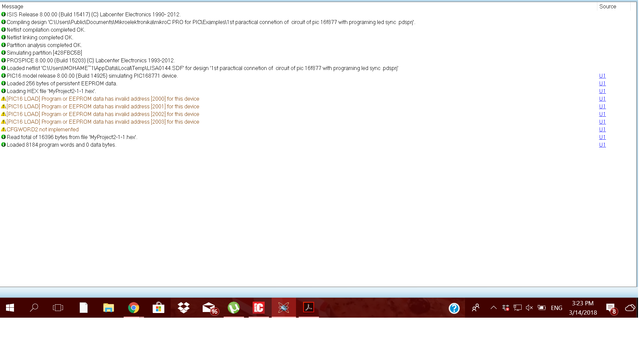
Task: Select the Loaded netlist LISA0144.SDF line
Action: (x=202, y=68)
